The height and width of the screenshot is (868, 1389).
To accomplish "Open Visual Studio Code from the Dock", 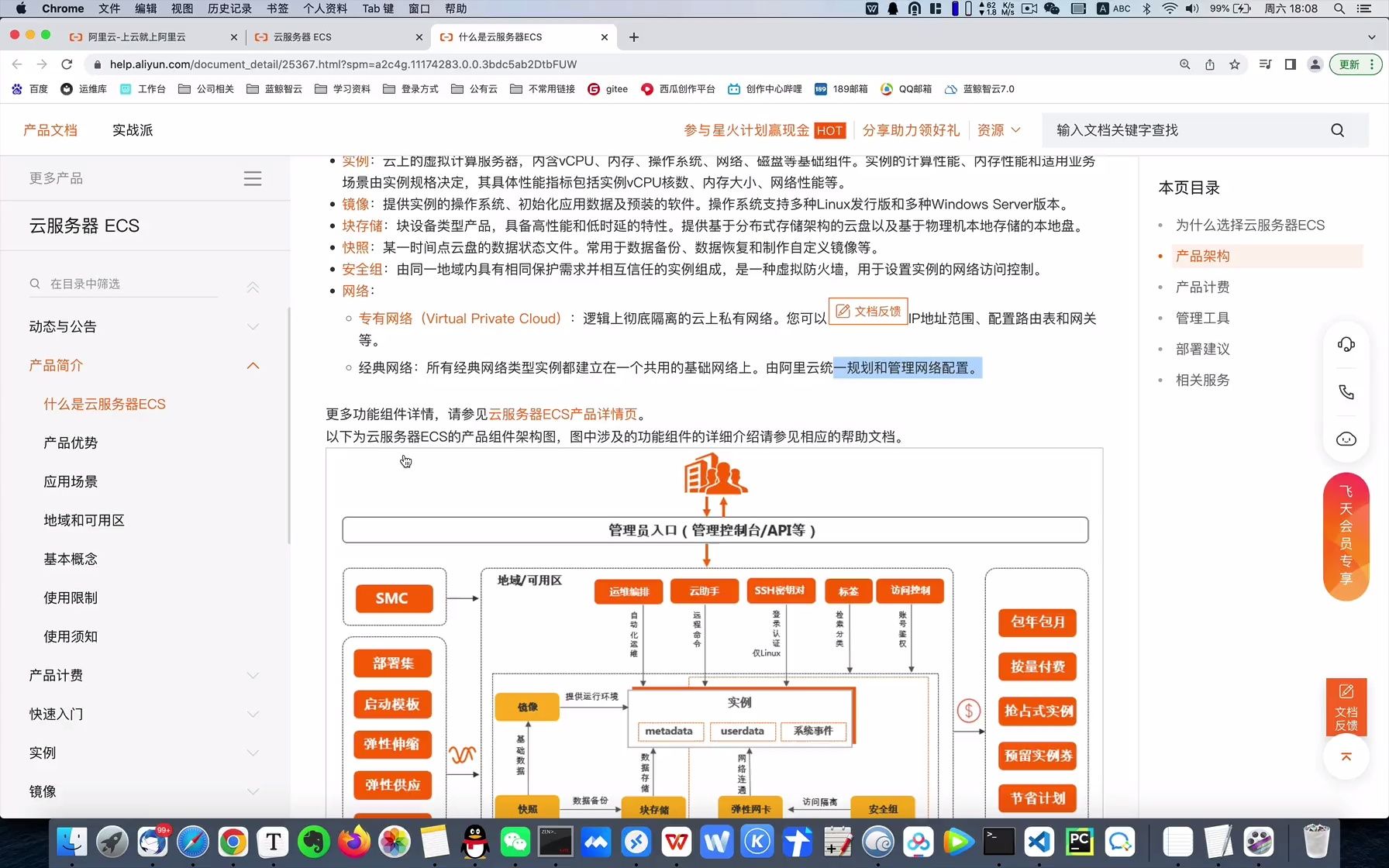I will [x=1039, y=842].
